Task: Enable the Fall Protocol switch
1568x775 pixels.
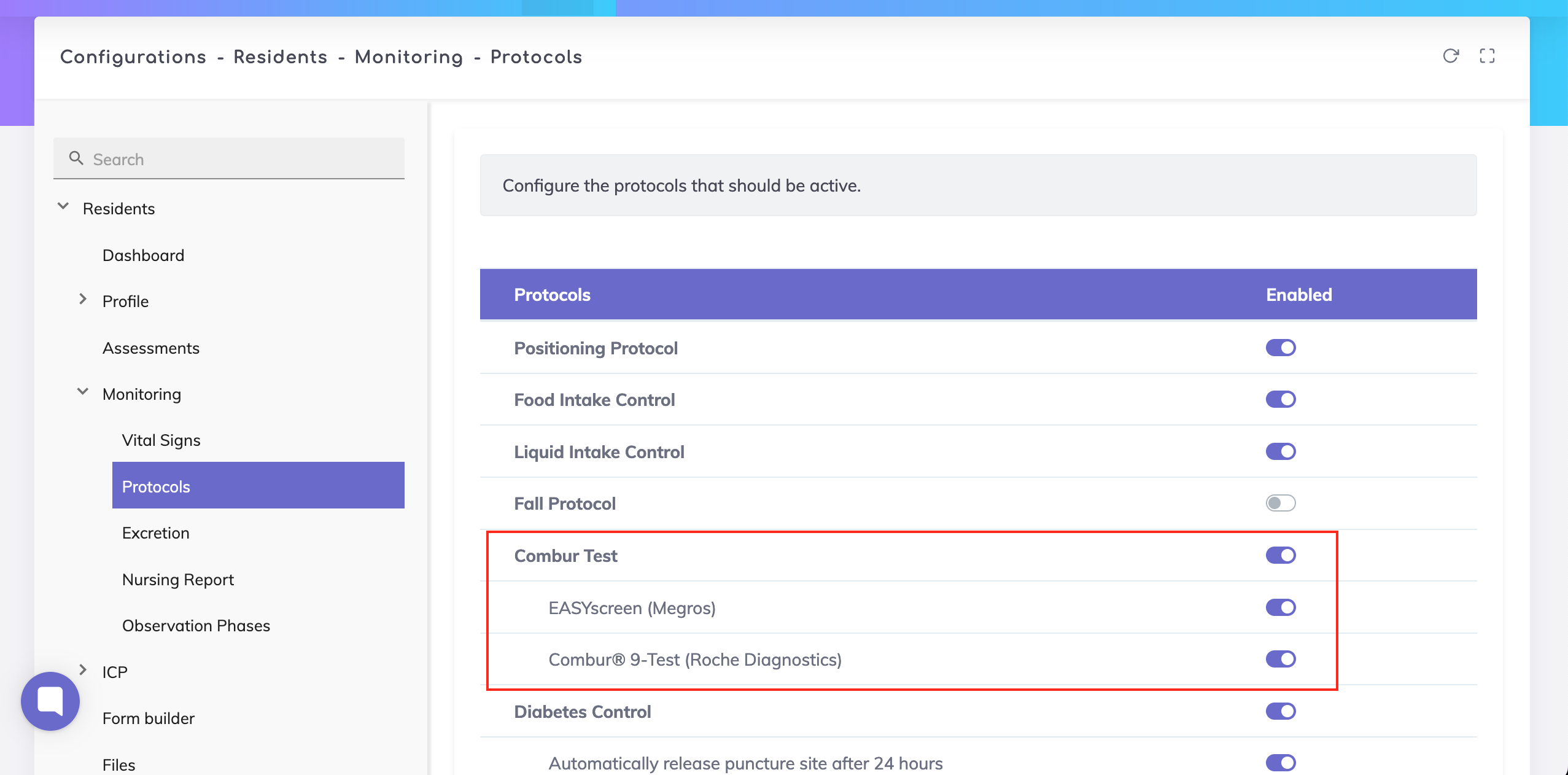Action: 1281,503
